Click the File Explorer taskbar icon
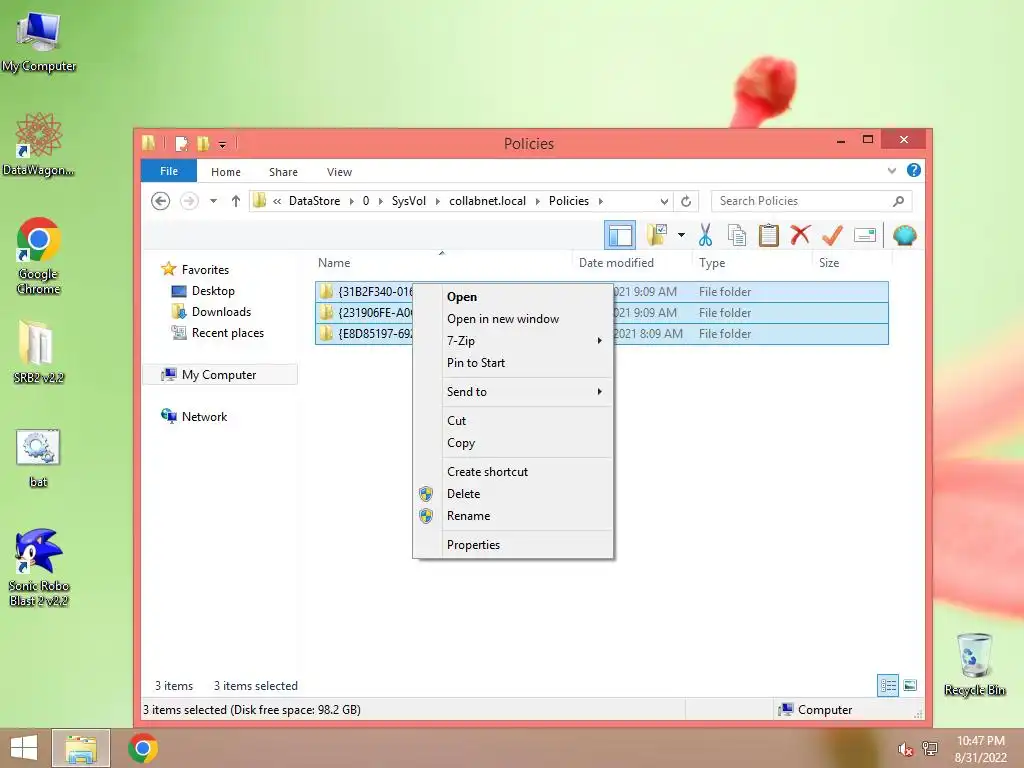Image resolution: width=1024 pixels, height=768 pixels. coord(81,748)
